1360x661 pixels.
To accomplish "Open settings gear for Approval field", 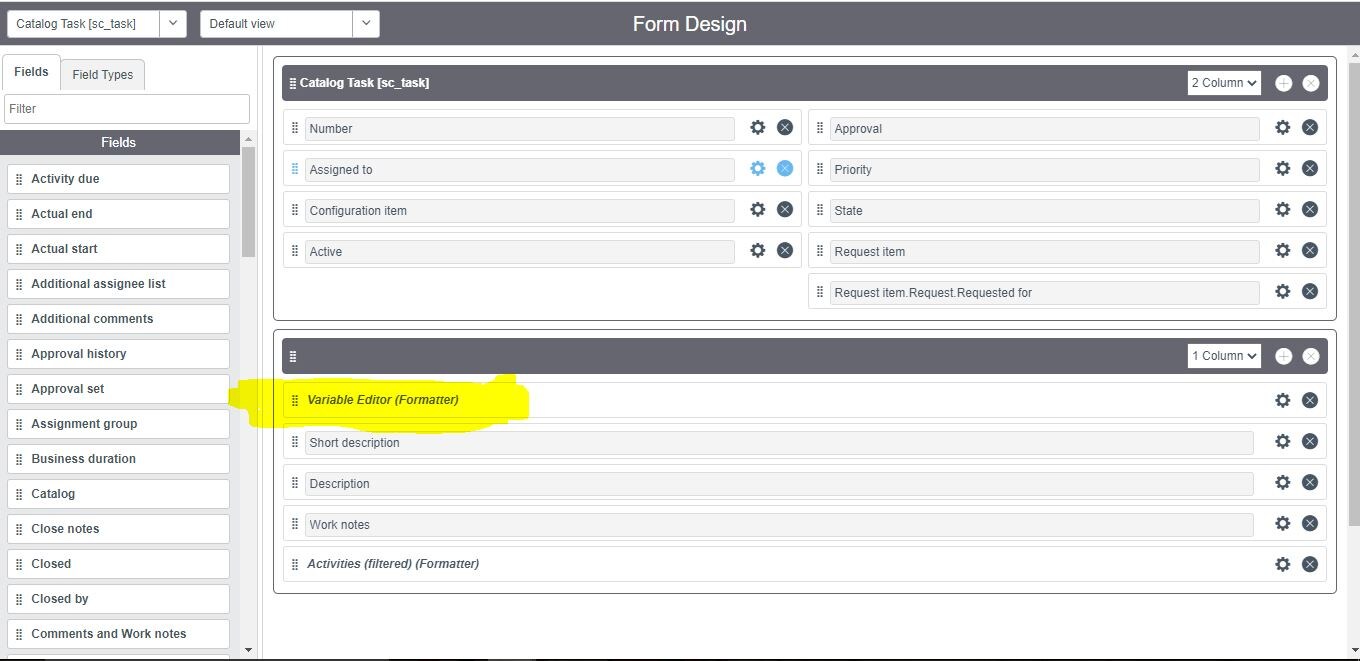I will 1283,128.
